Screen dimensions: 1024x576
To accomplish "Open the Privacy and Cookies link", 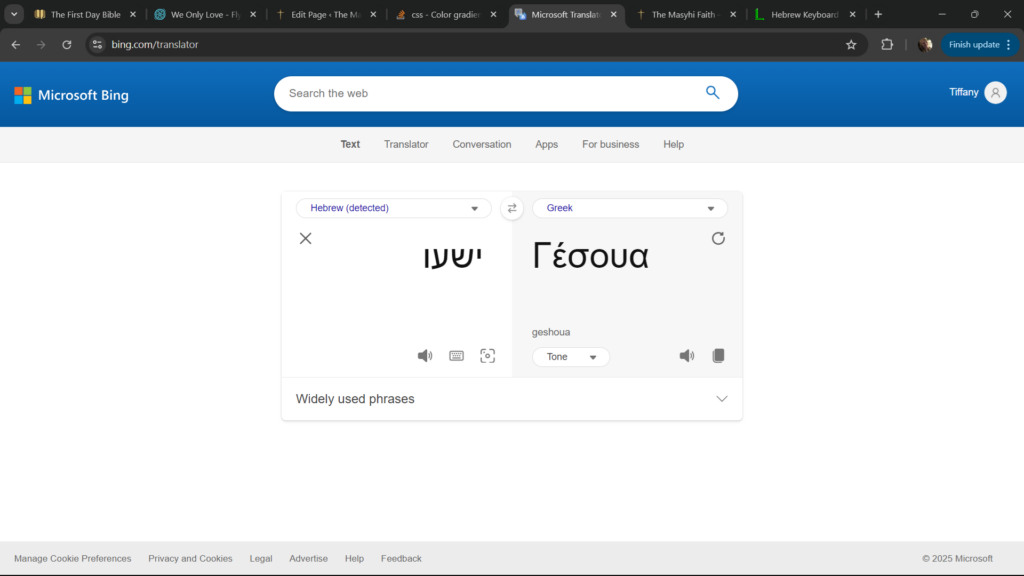I will click(x=190, y=558).
